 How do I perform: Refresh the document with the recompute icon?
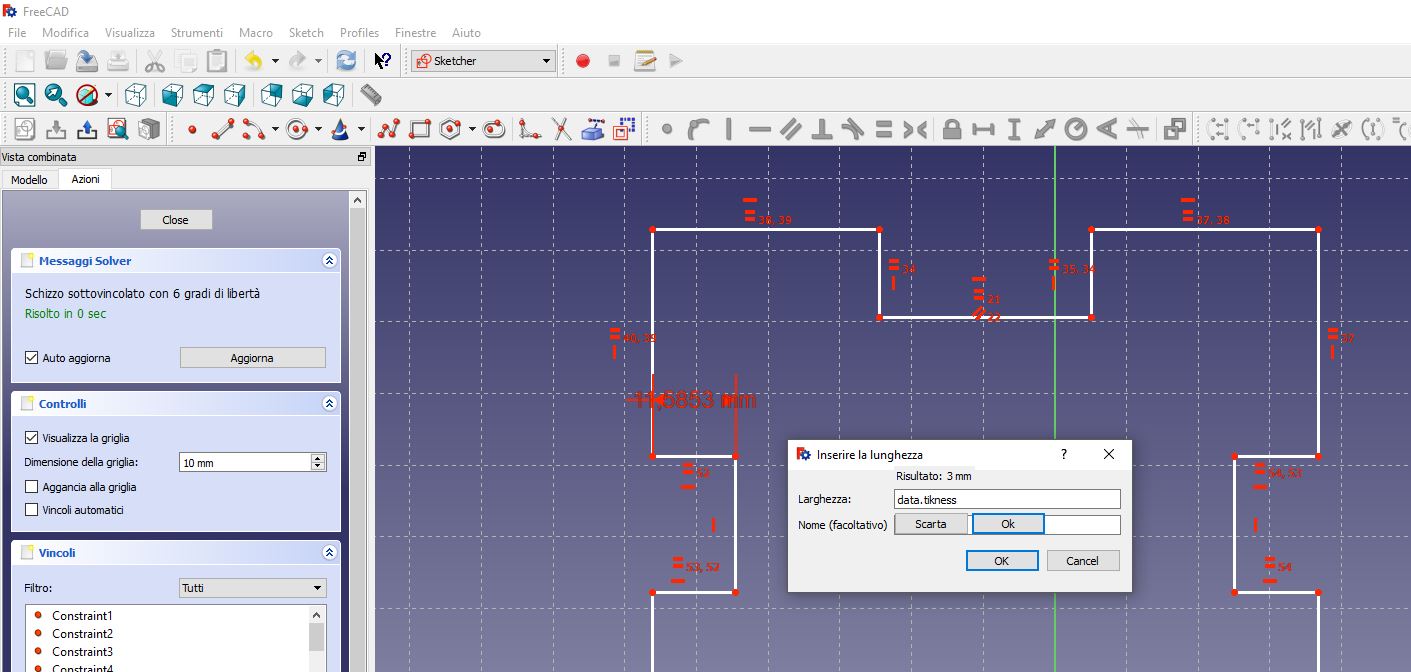(x=346, y=61)
